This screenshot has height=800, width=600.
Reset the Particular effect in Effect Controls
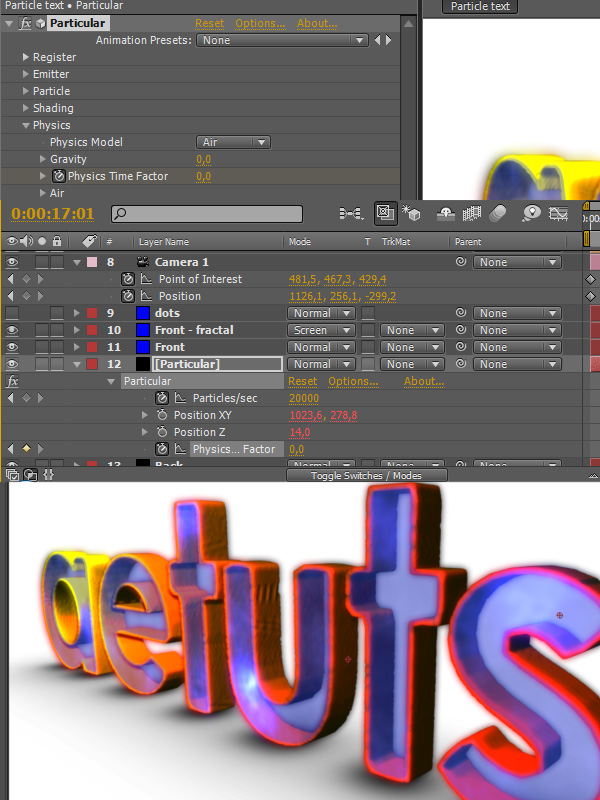209,23
